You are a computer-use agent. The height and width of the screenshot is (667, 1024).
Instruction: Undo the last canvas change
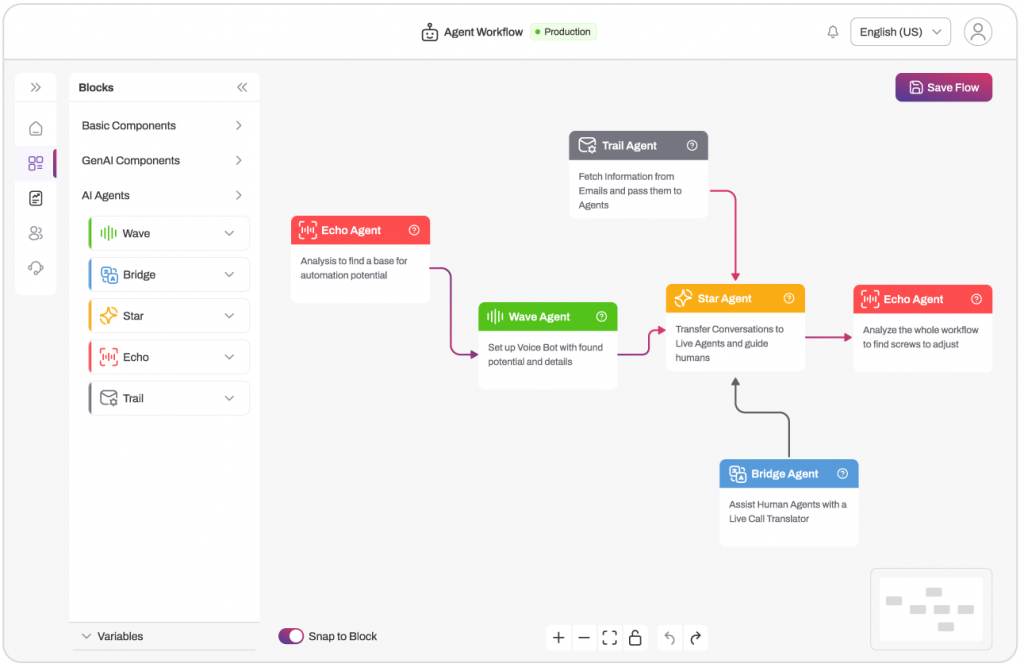click(670, 637)
